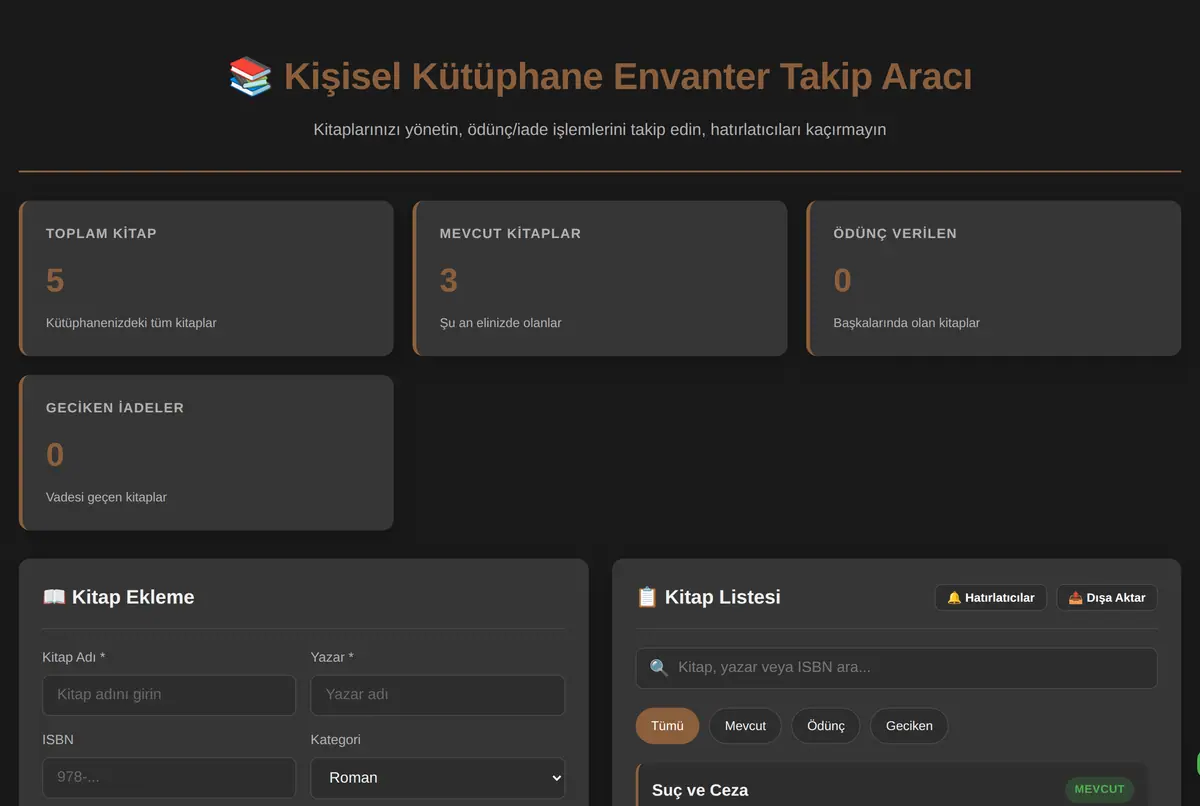Focus the Yazar adı input field
1200x806 pixels.
click(x=438, y=695)
